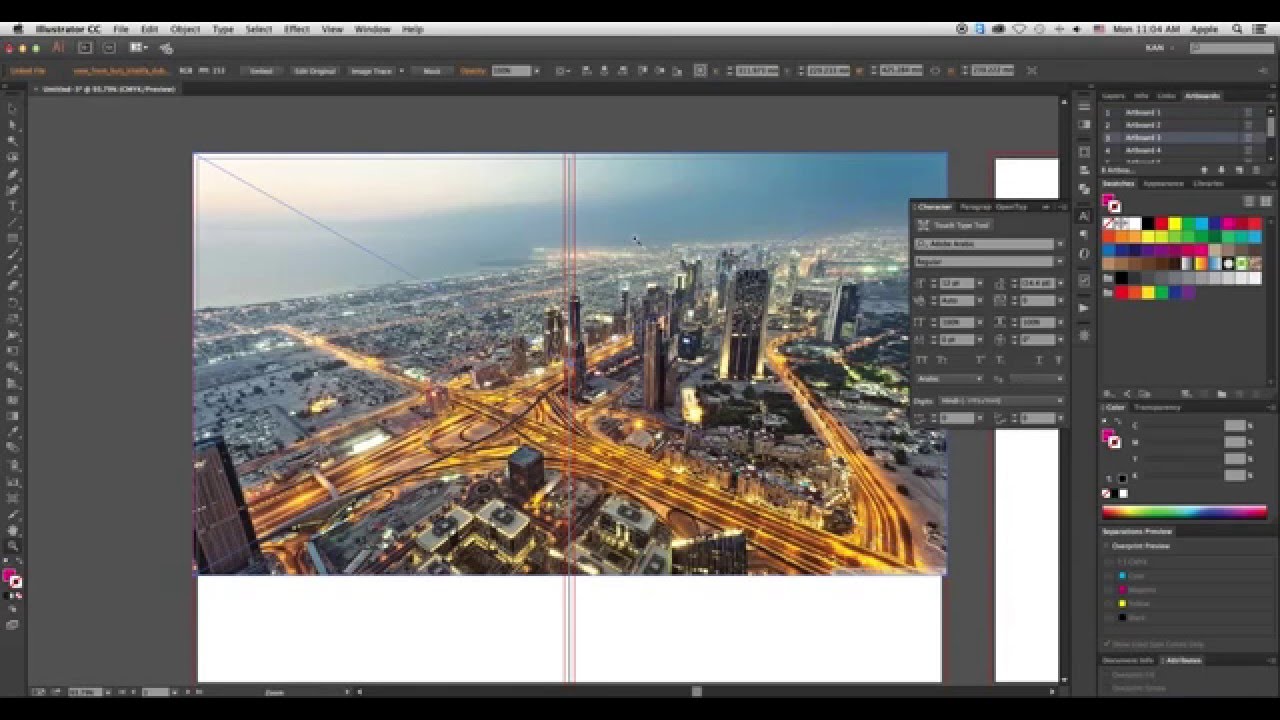Click the Mask button
The image size is (1280, 720).
click(432, 71)
